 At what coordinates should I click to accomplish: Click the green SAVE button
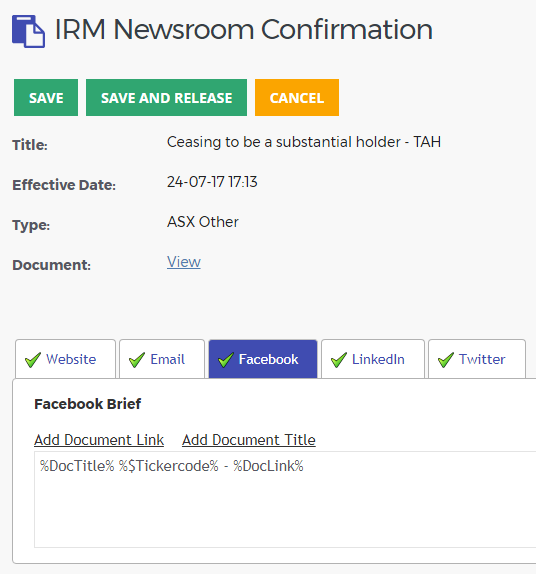pos(46,98)
